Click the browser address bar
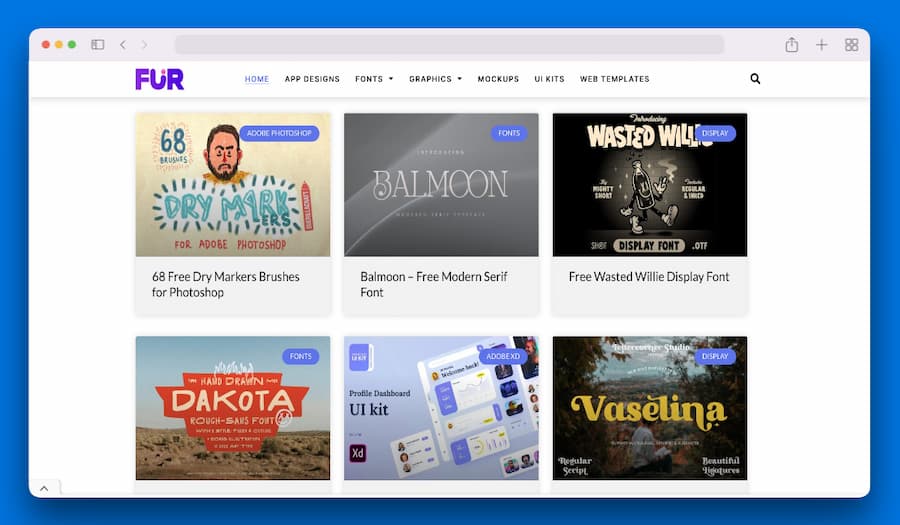 click(x=449, y=45)
